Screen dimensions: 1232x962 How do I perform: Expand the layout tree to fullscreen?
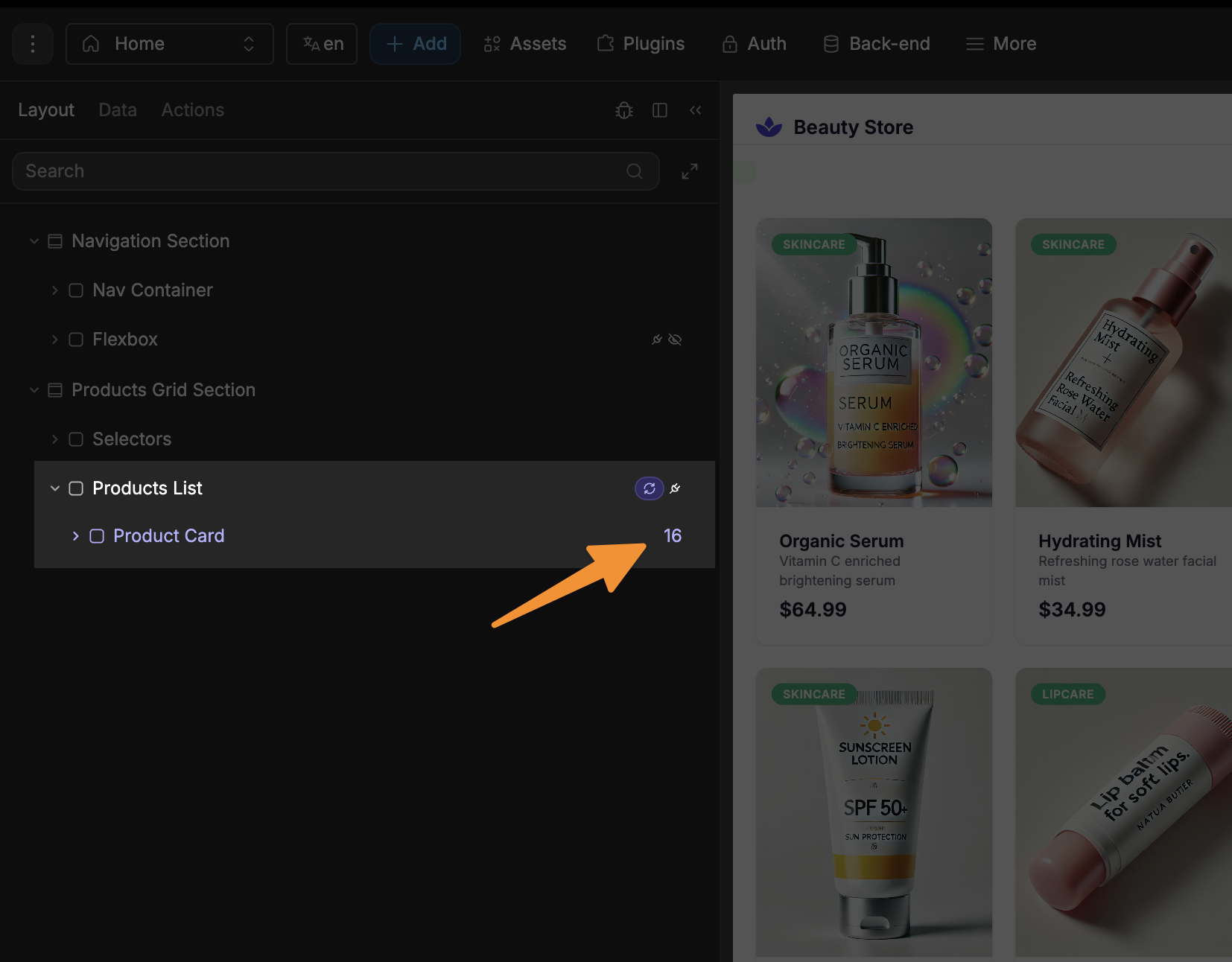(690, 171)
